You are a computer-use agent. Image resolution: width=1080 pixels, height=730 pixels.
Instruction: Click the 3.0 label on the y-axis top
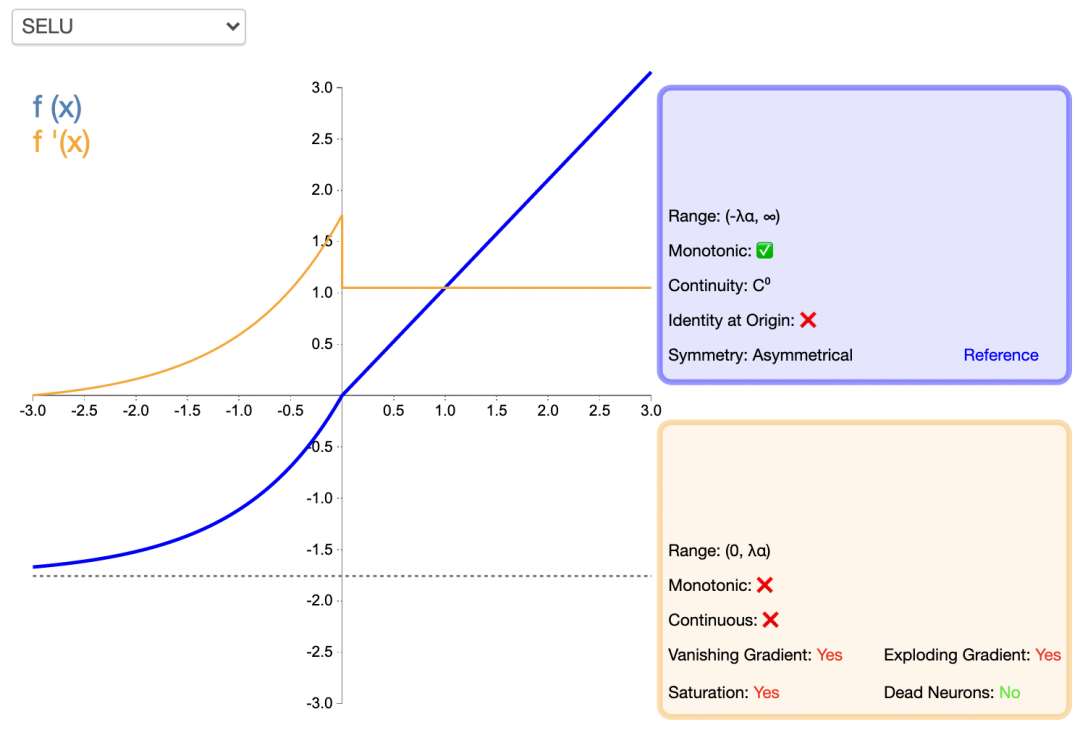(x=321, y=88)
